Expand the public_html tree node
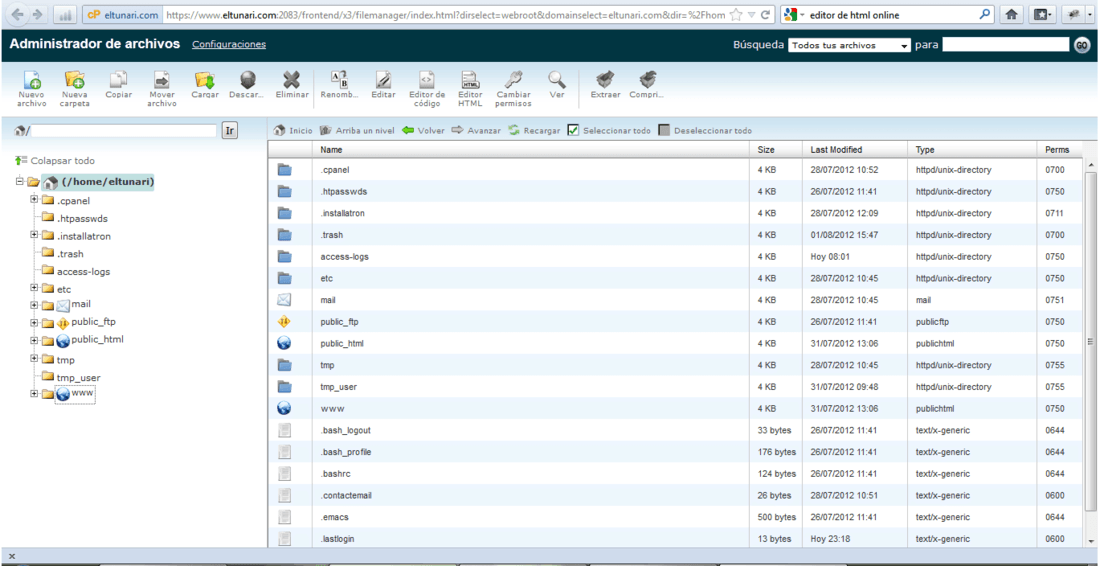The width and height of the screenshot is (1100, 566). [34, 340]
